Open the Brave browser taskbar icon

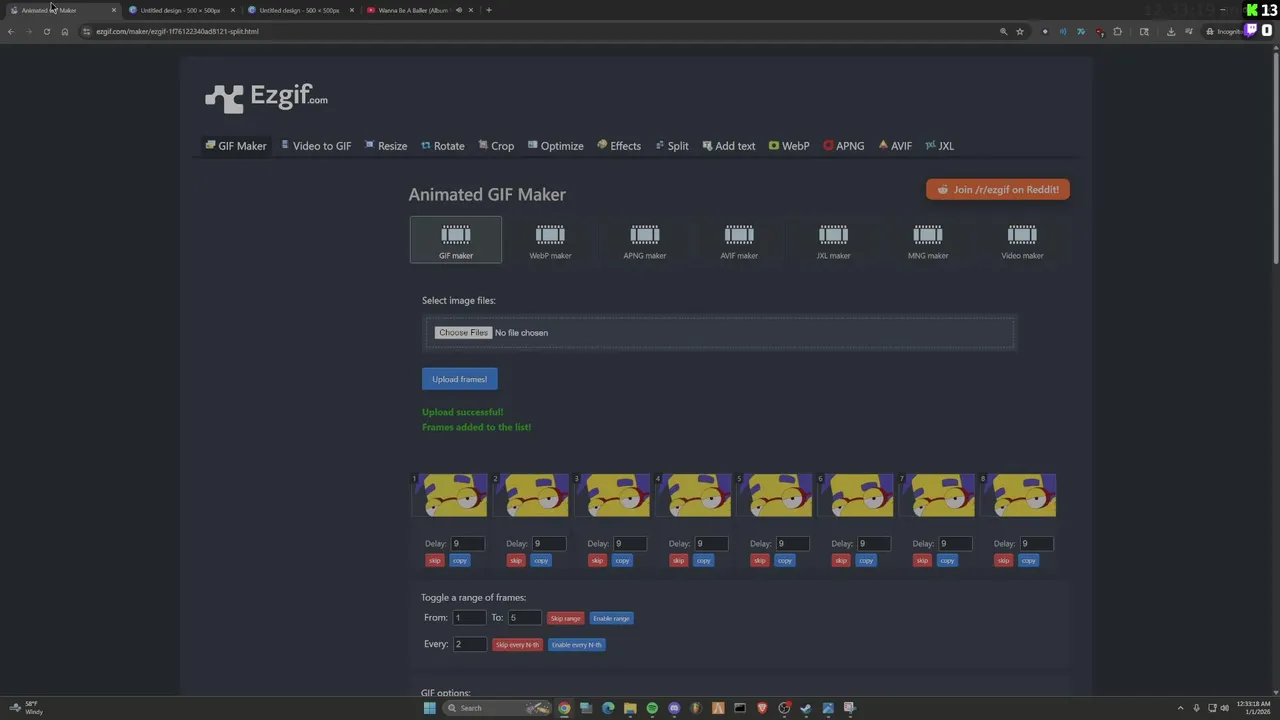tap(762, 708)
